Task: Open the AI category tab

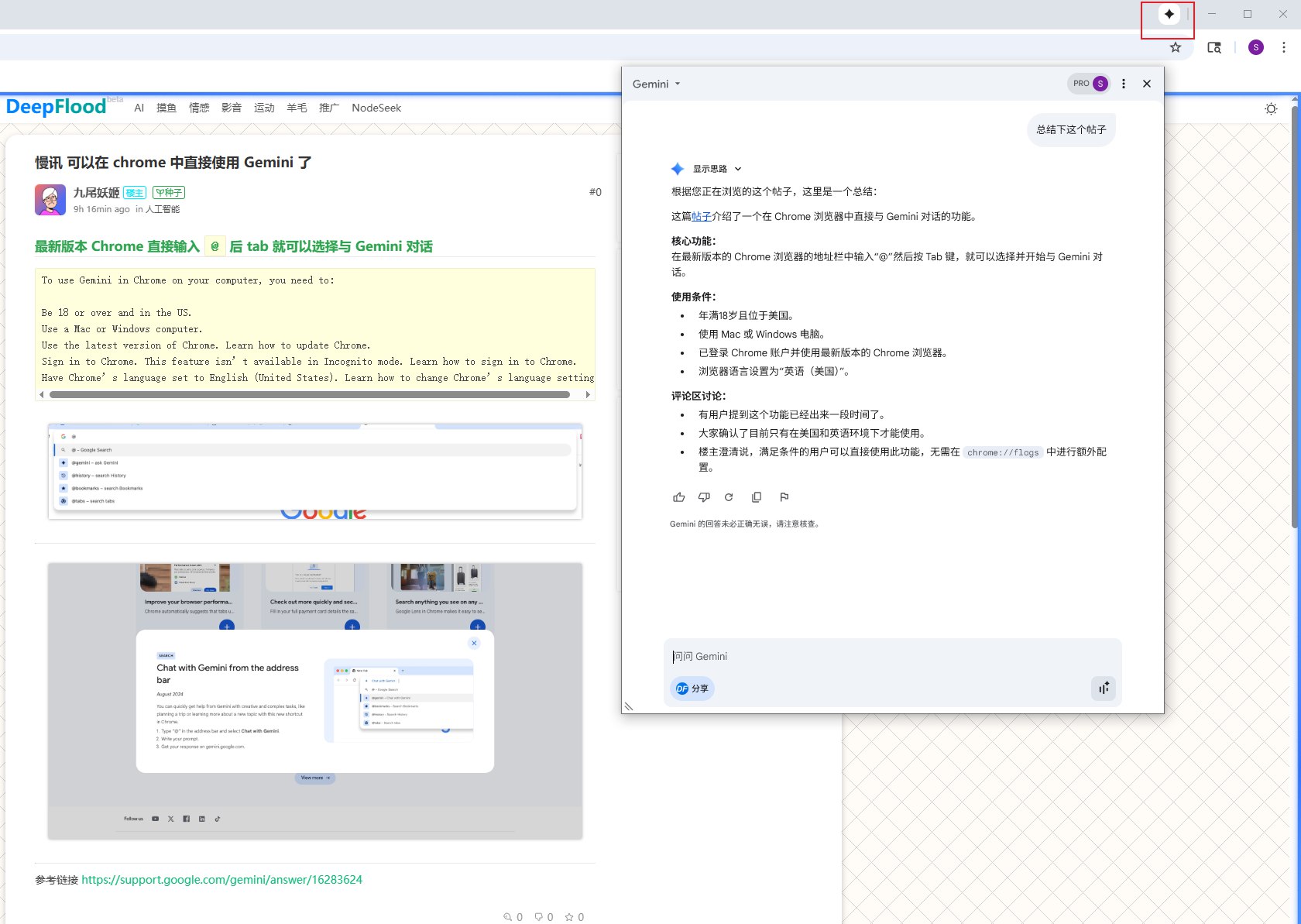Action: pyautogui.click(x=139, y=108)
